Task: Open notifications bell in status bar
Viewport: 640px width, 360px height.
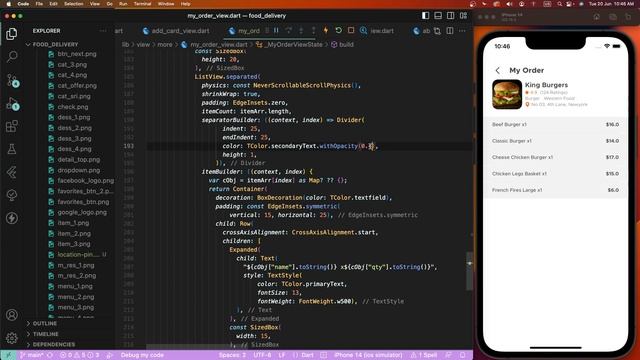Action: [462, 355]
